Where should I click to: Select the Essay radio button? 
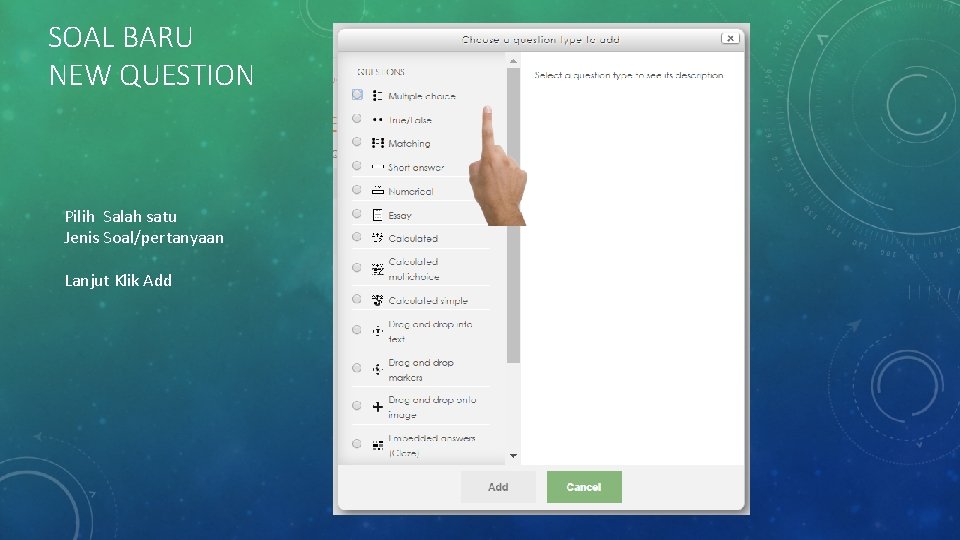tap(357, 214)
